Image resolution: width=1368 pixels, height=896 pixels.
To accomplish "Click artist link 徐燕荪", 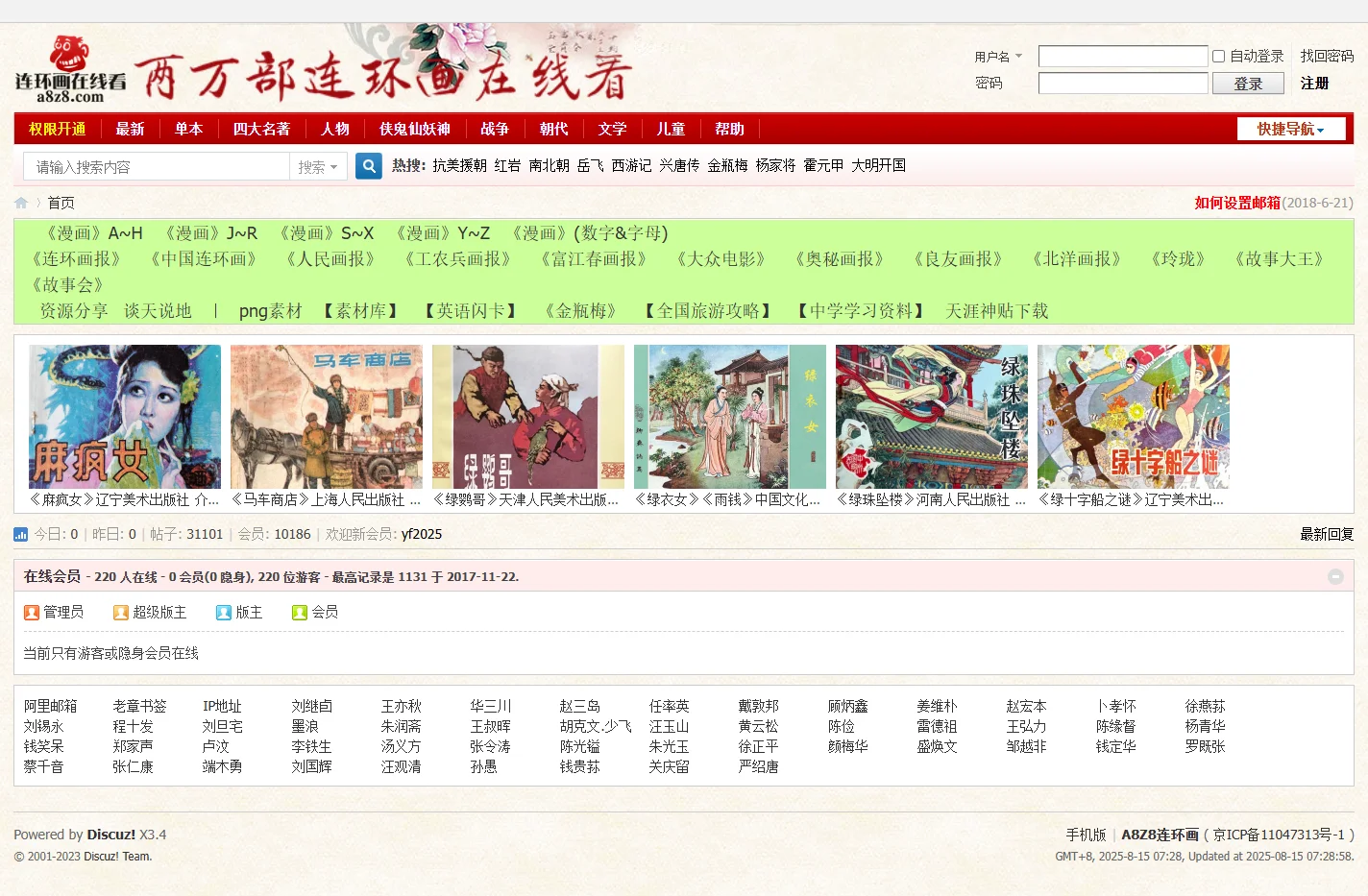I will tap(1205, 706).
